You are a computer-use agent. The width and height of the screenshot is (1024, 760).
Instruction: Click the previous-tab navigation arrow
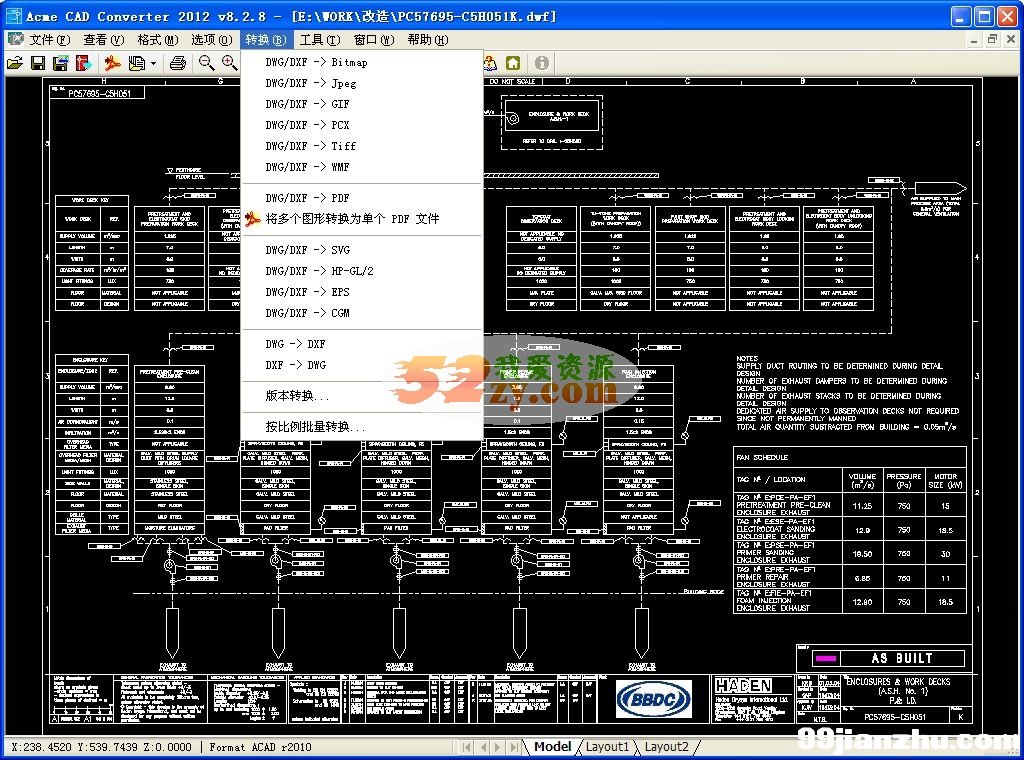(483, 747)
